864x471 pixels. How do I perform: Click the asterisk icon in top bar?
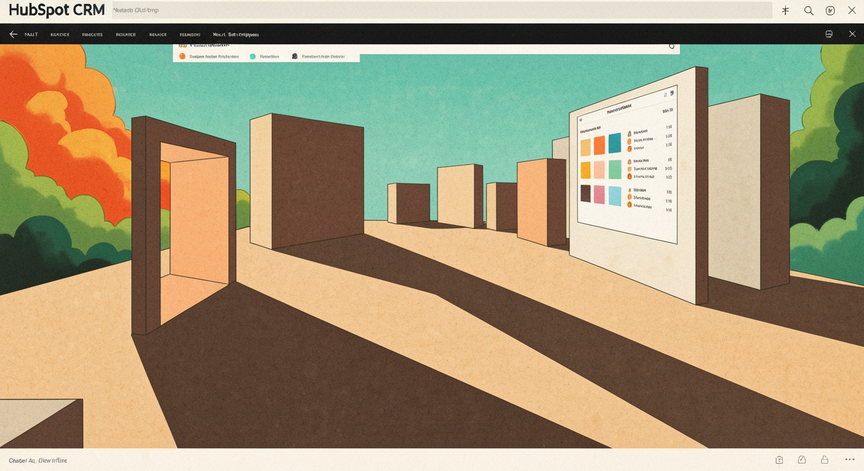coord(786,10)
